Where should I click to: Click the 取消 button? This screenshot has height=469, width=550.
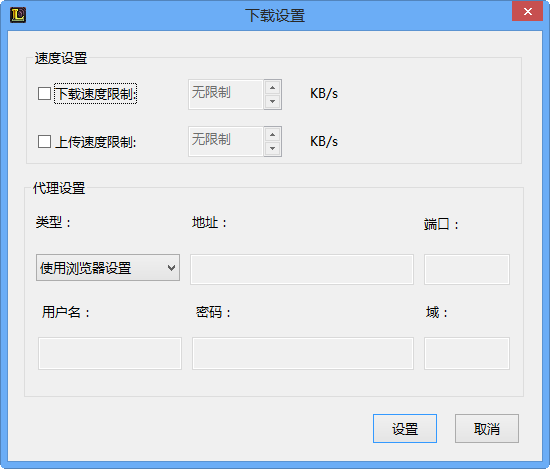click(487, 428)
